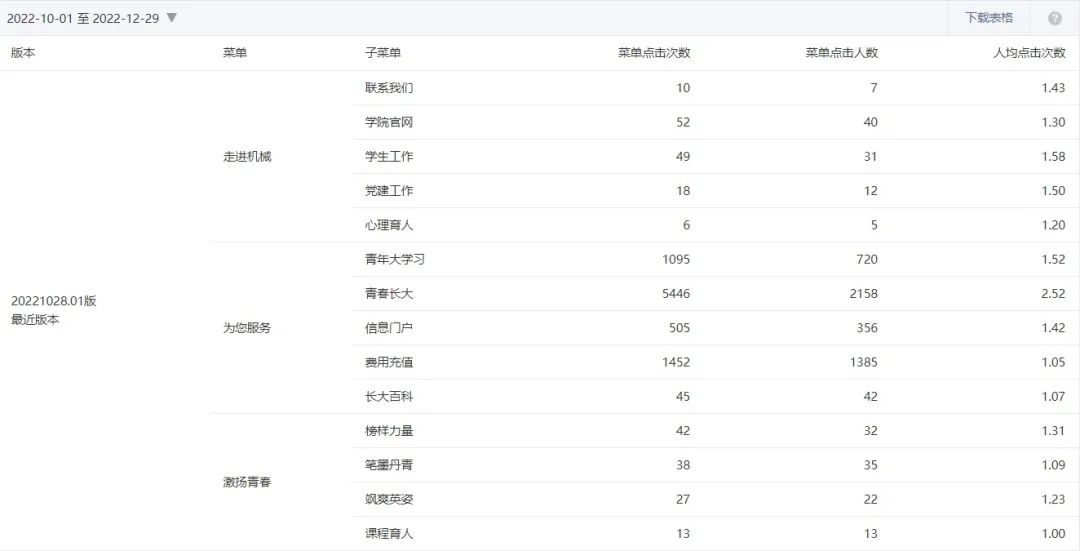Viewport: 1080px width, 551px height.
Task: Click the 榜样力量 submenu row
Action: point(389,431)
